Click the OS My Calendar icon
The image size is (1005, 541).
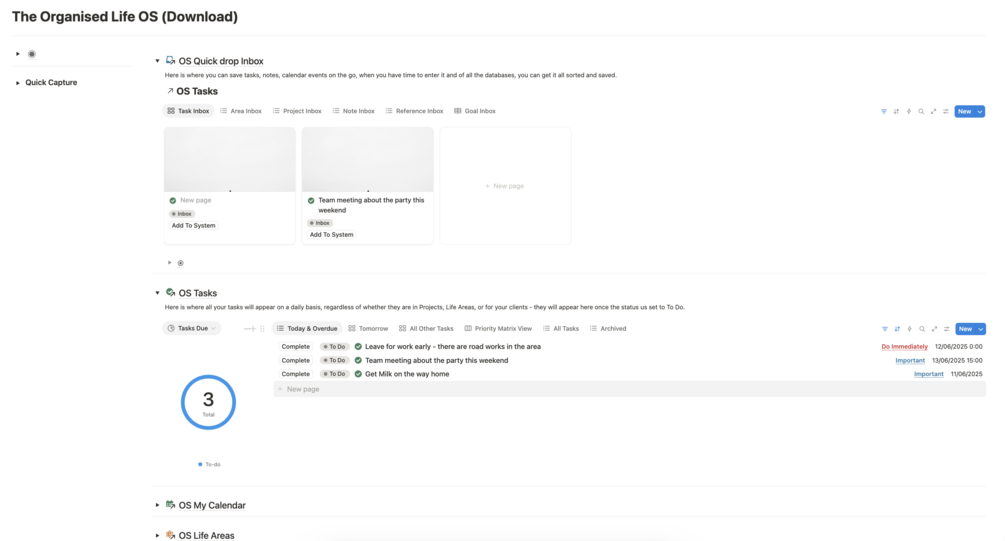click(x=170, y=504)
